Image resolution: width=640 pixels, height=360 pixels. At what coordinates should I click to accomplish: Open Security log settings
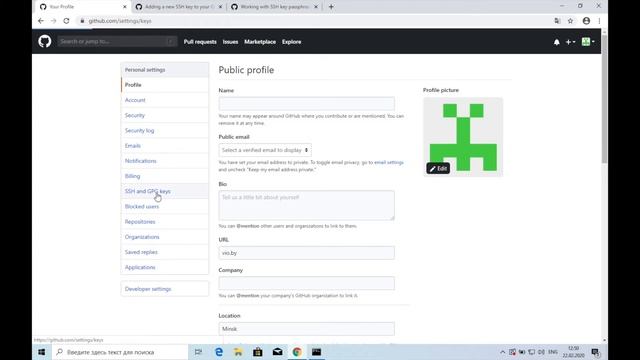pyautogui.click(x=165, y=131)
